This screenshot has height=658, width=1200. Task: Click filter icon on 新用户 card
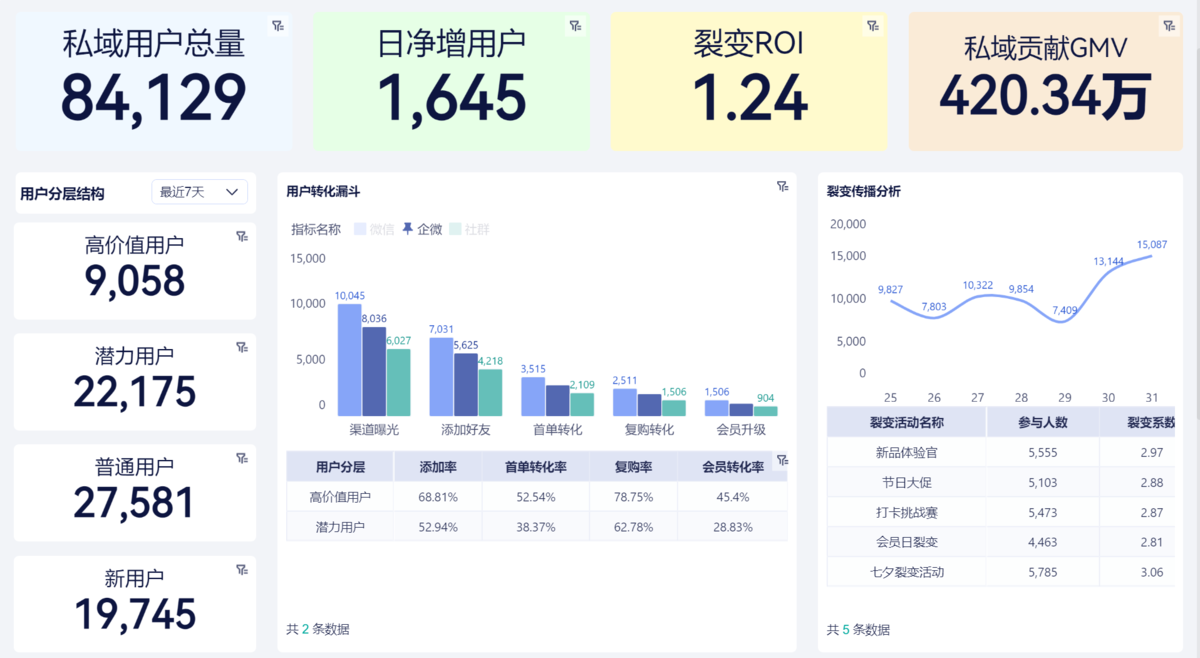click(x=241, y=569)
